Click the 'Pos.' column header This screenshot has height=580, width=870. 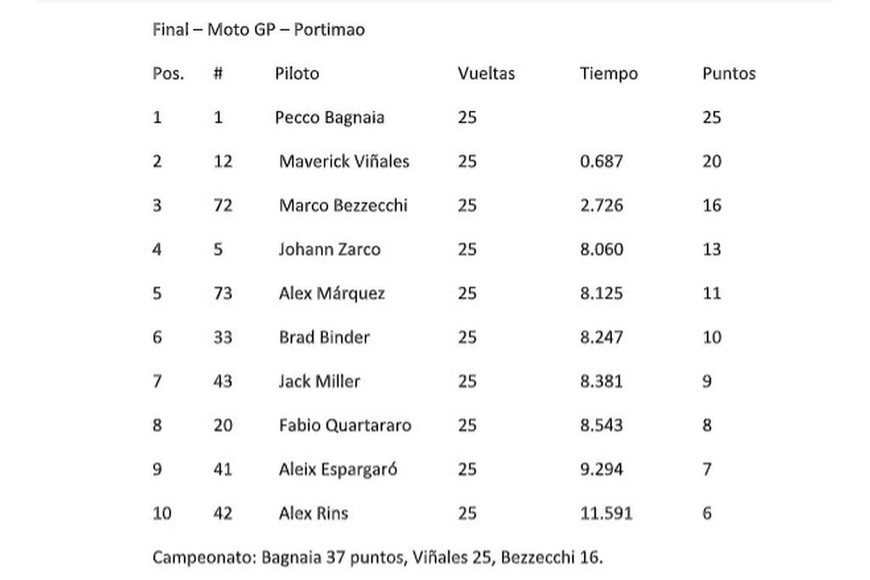click(x=168, y=73)
